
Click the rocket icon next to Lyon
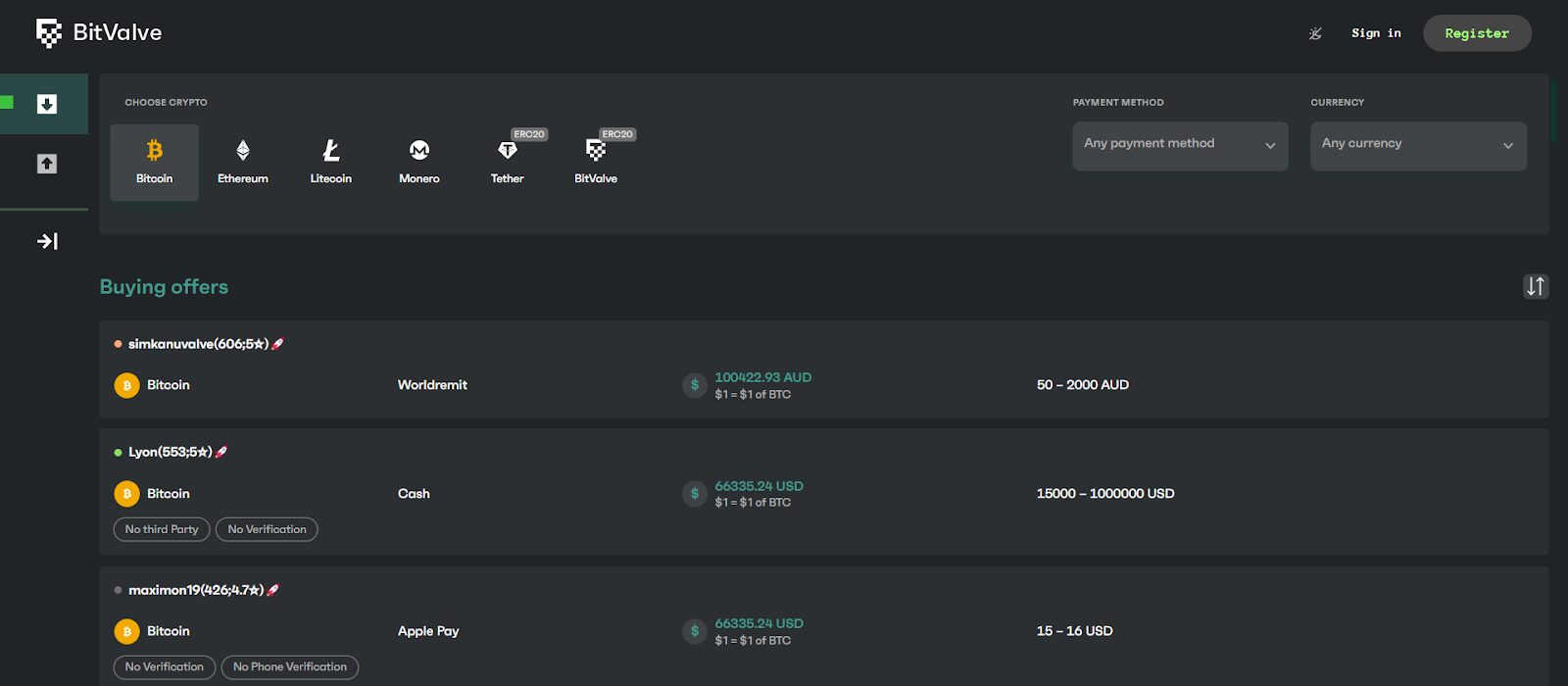tap(221, 452)
